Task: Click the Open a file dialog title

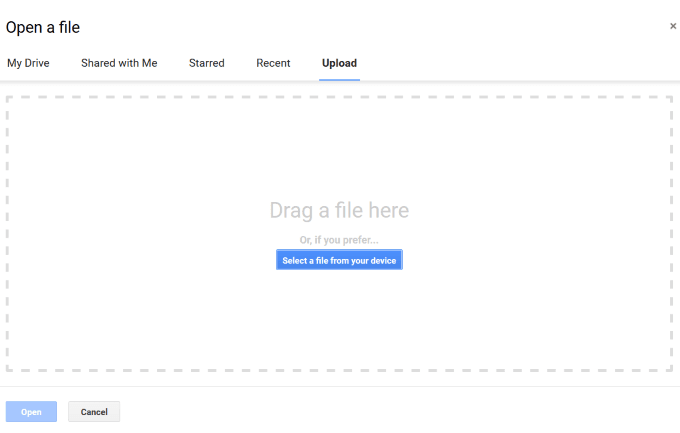Action: [43, 27]
